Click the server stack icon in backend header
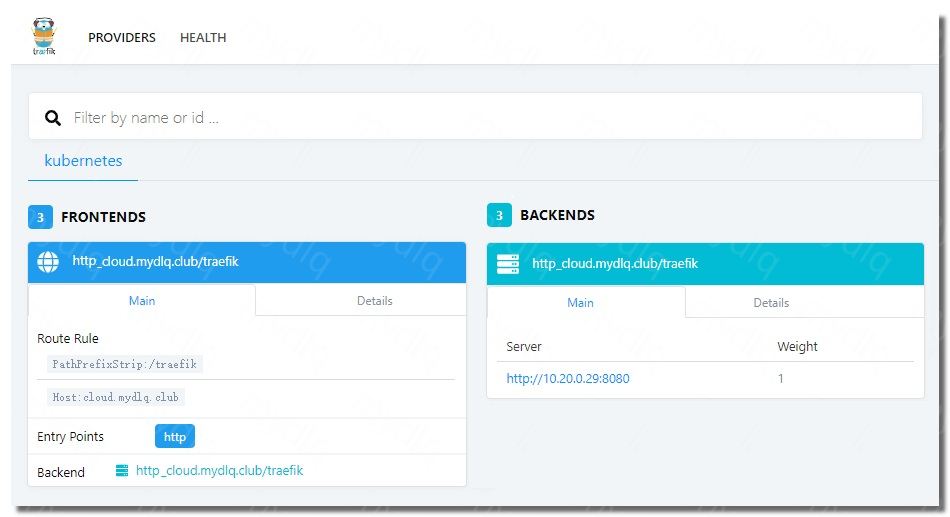 pos(508,264)
